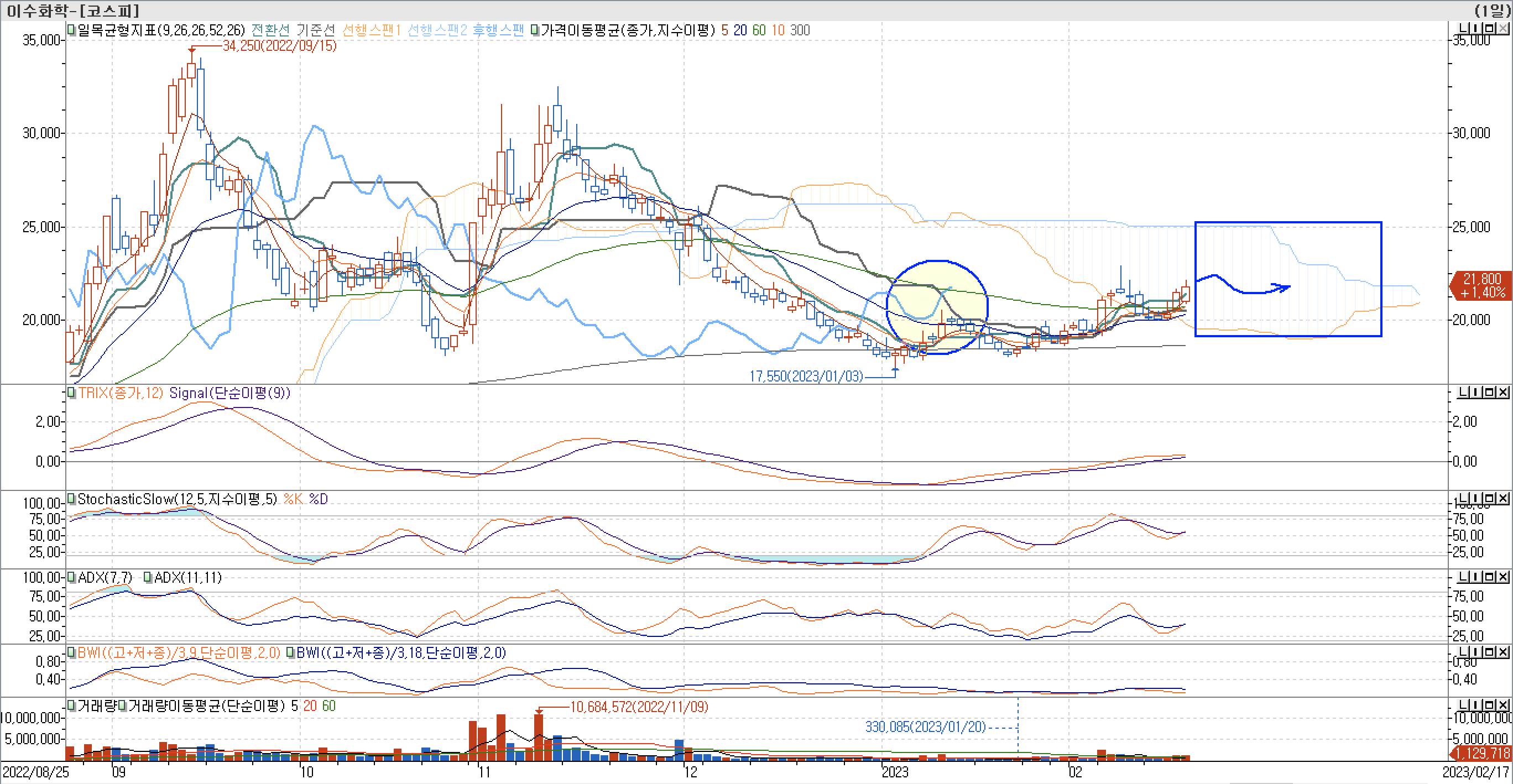Select the 후행스팬 legend label

[498, 30]
